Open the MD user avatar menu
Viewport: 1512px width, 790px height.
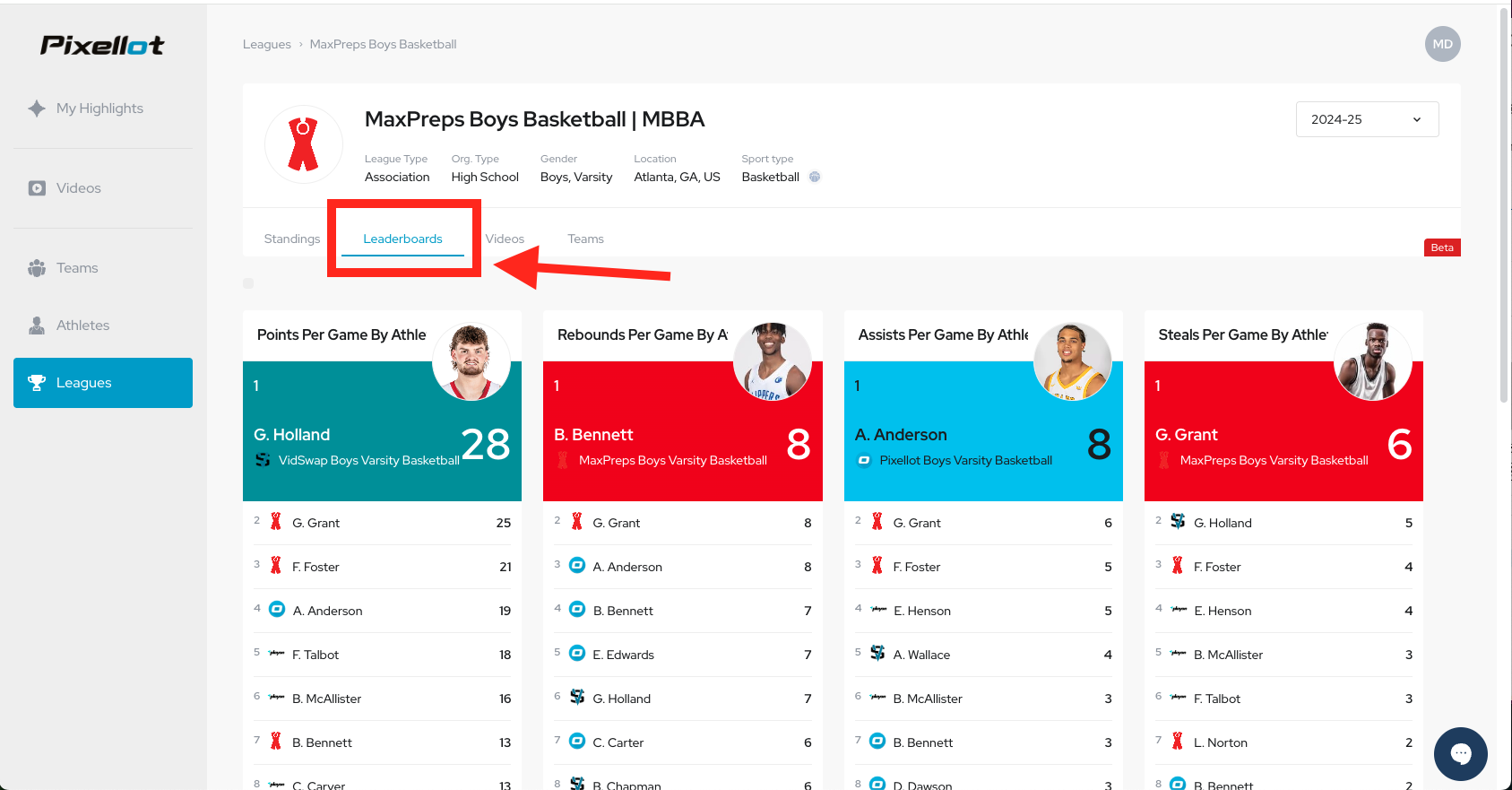1442,44
